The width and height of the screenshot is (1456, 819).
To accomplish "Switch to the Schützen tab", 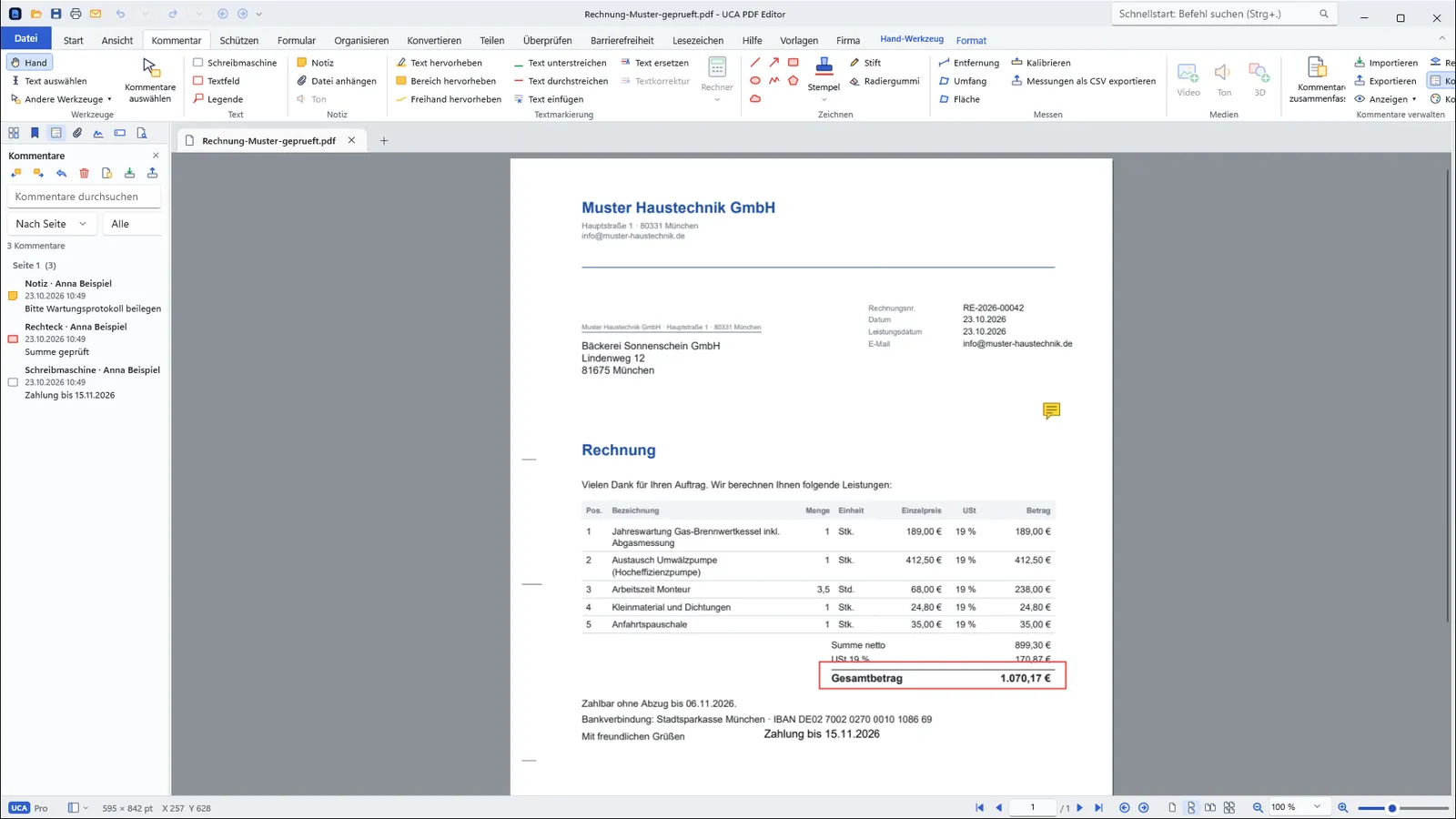I will (239, 40).
